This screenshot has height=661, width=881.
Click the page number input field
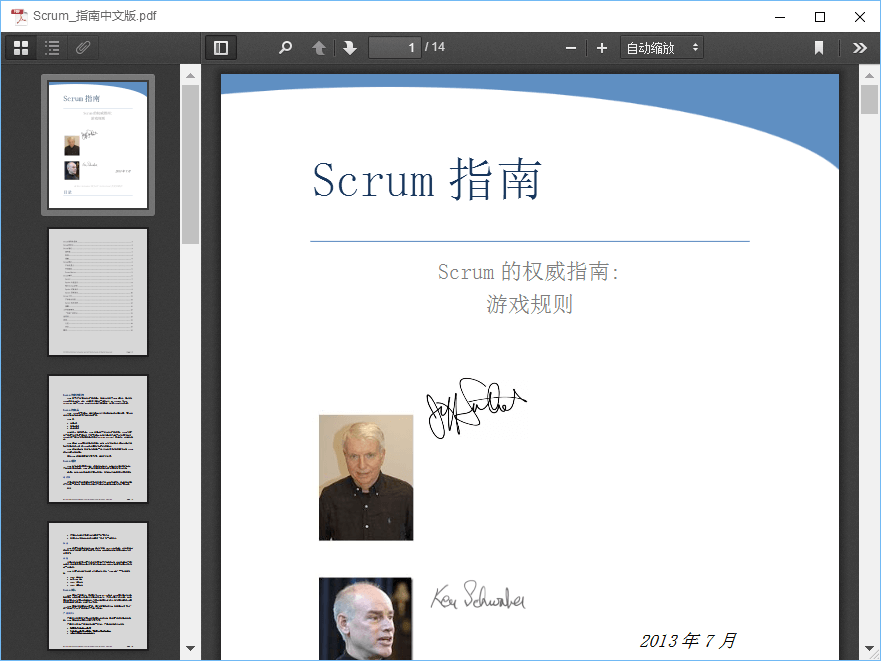(394, 48)
